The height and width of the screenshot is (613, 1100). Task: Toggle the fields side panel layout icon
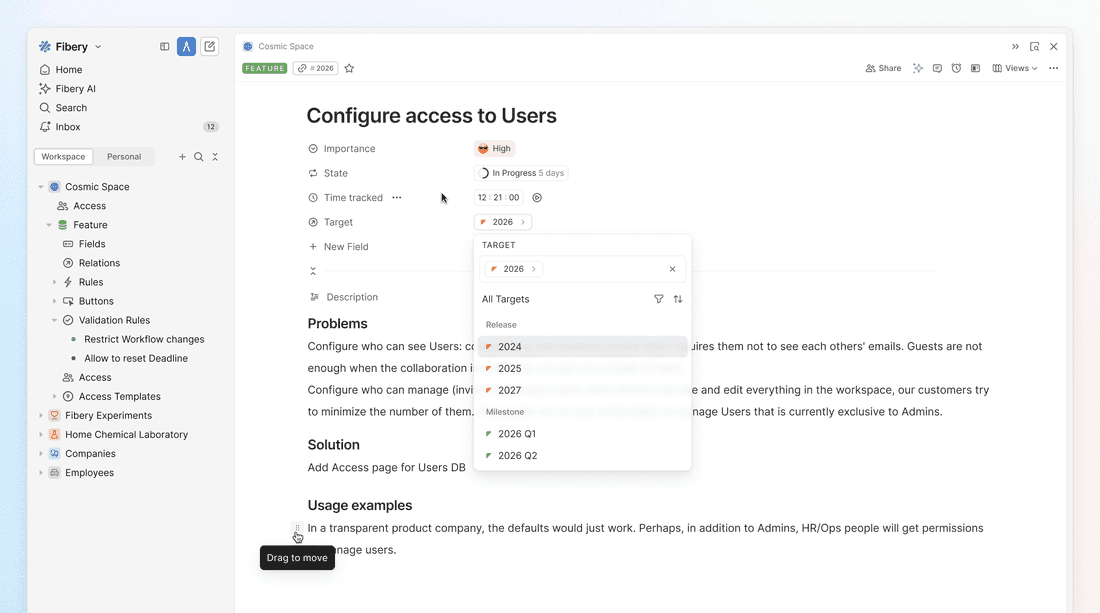coord(975,69)
